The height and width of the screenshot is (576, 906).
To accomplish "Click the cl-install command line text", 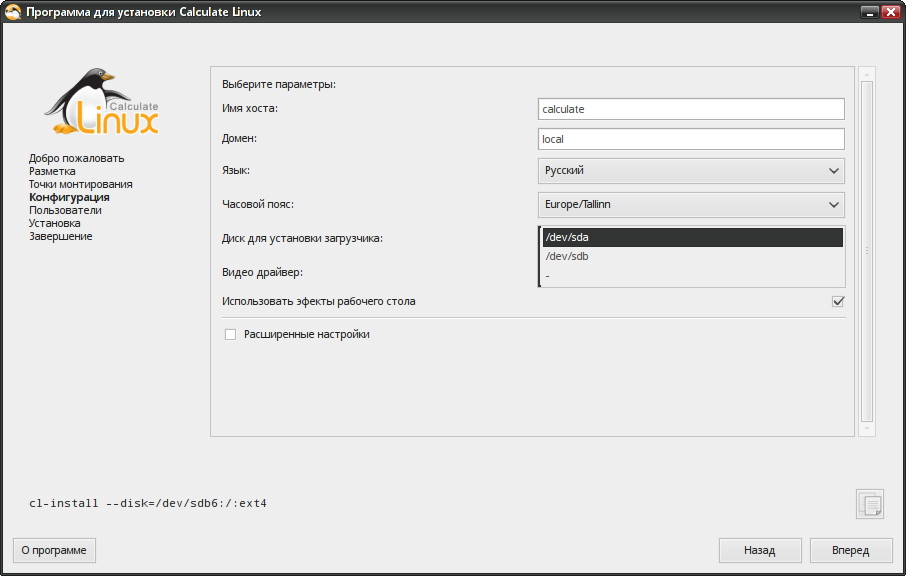I will (x=148, y=503).
